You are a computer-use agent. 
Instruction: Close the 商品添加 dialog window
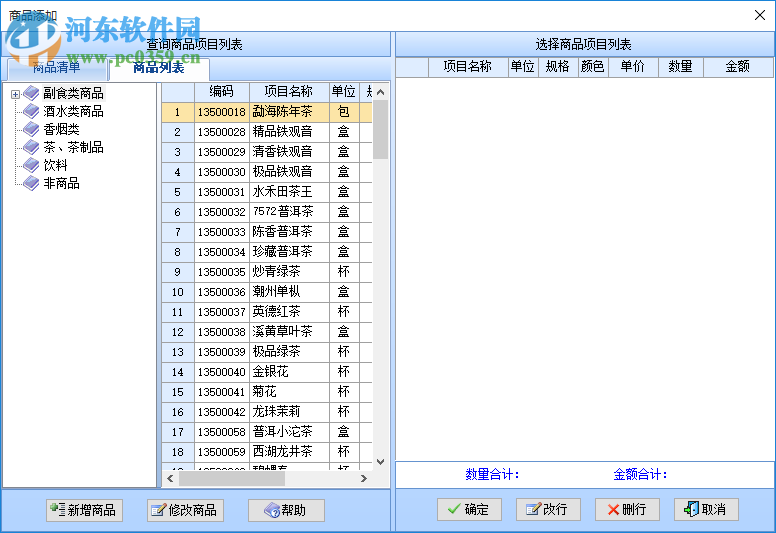[760, 15]
